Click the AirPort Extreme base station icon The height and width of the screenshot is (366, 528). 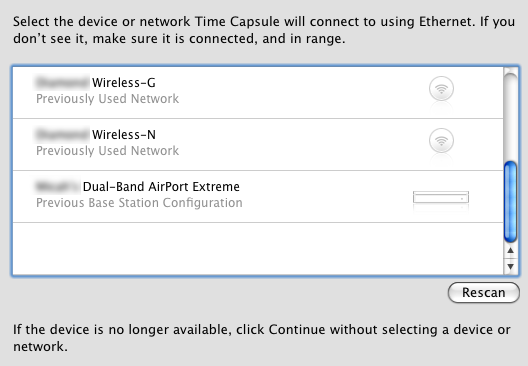pos(441,197)
